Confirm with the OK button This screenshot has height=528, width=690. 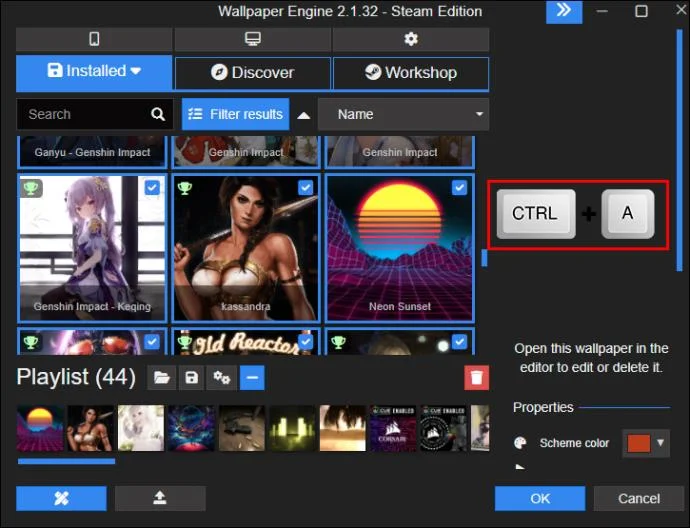pos(540,499)
